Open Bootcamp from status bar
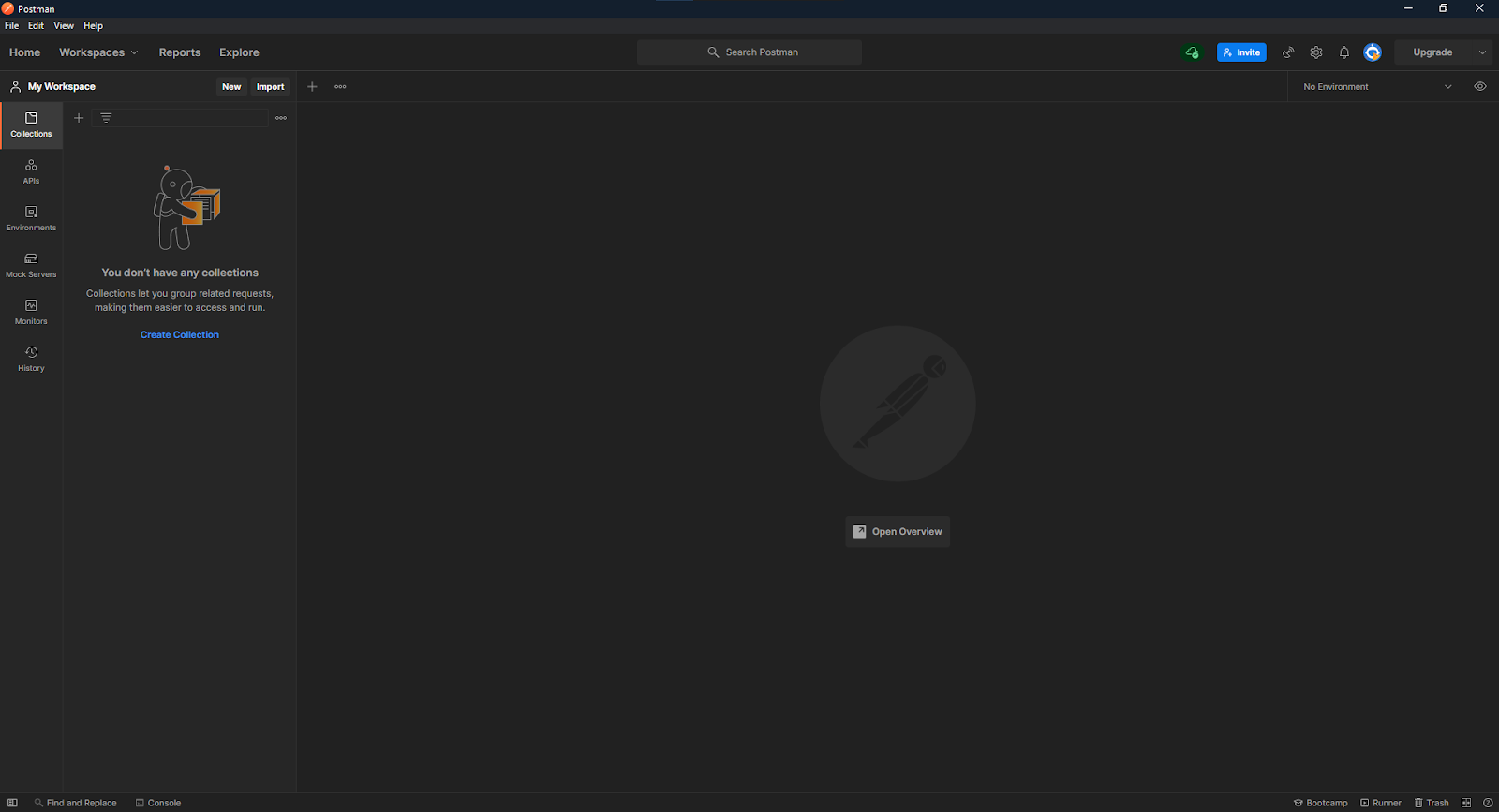 [1321, 803]
